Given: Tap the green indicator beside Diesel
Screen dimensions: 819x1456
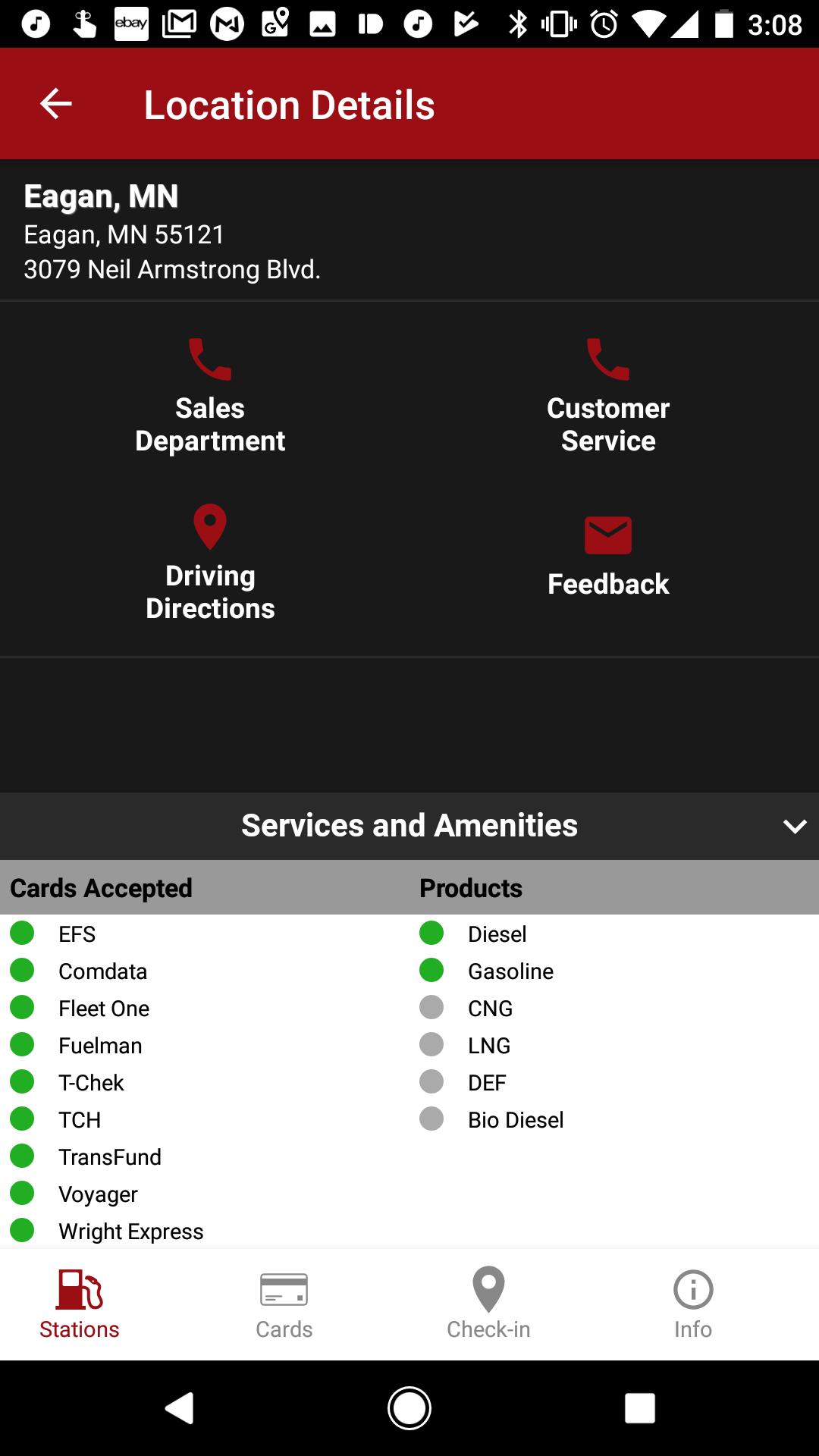Looking at the screenshot, I should tap(431, 933).
